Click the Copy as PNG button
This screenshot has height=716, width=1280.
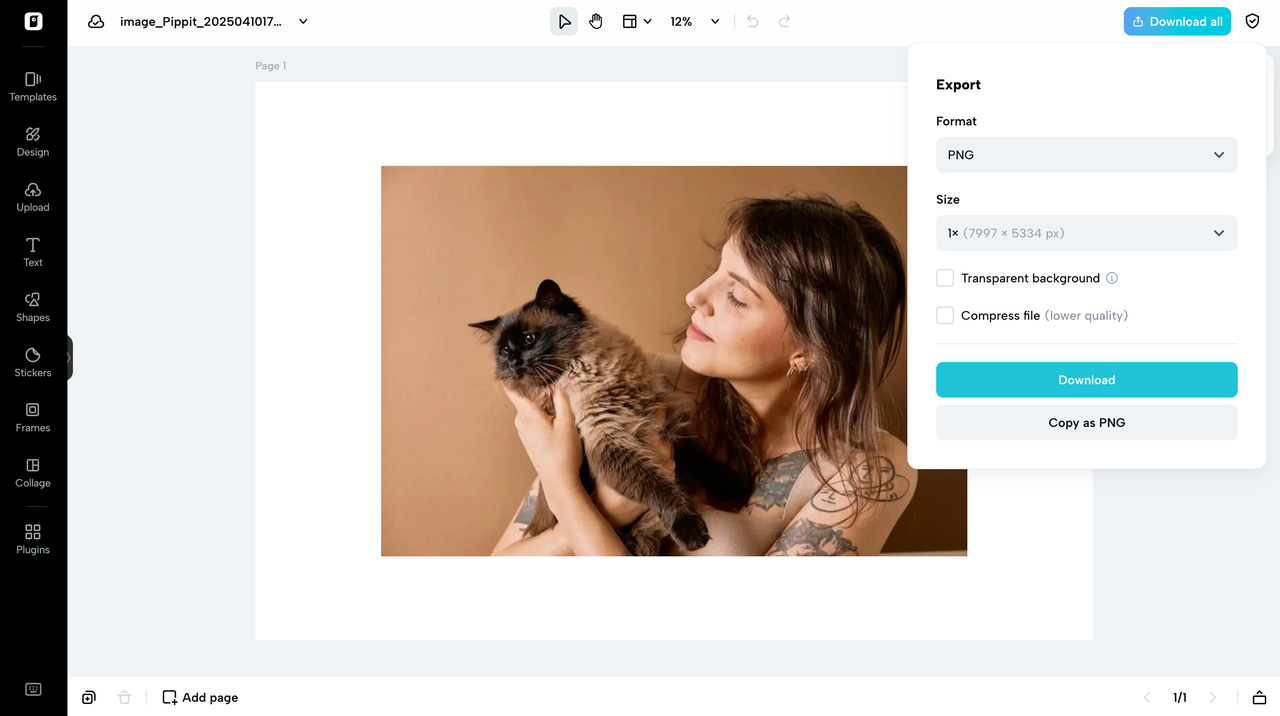pyautogui.click(x=1086, y=422)
